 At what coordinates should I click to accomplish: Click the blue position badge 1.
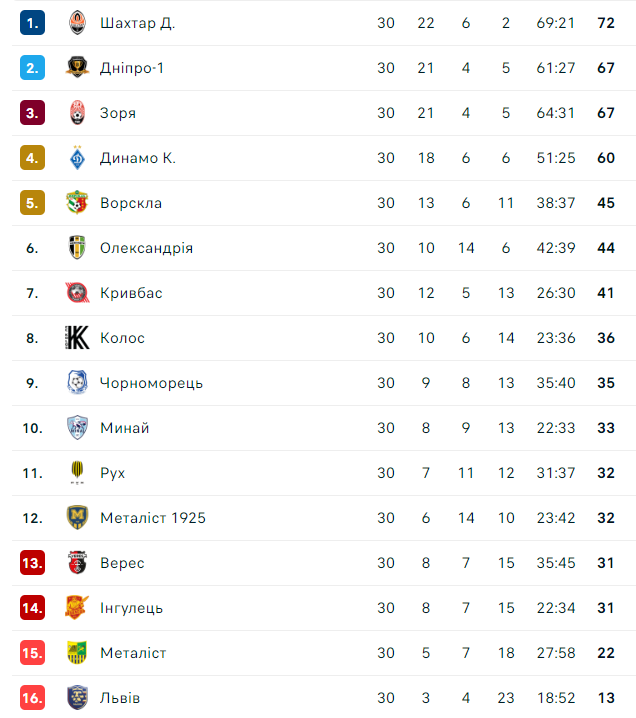tap(33, 23)
